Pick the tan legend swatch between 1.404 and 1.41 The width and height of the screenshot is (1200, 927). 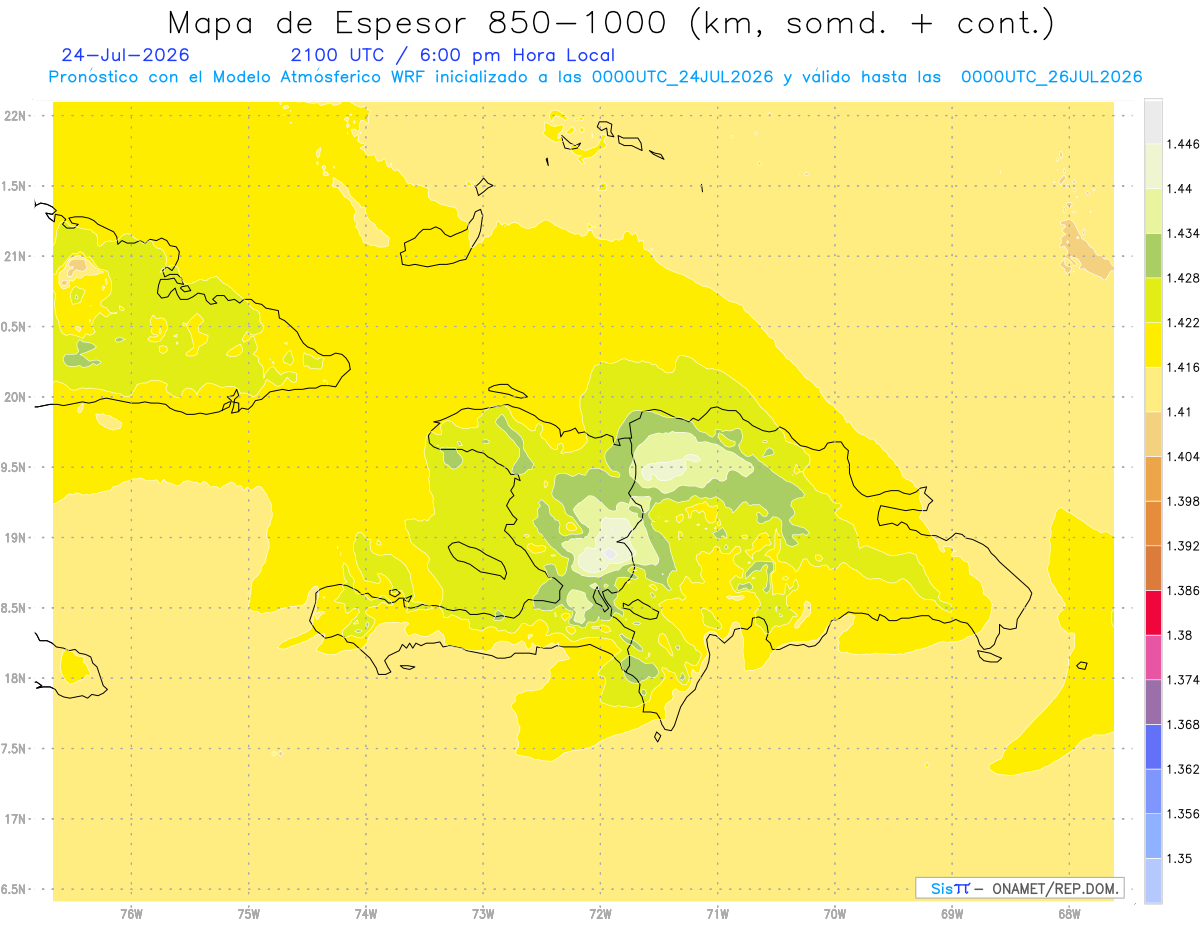1153,434
